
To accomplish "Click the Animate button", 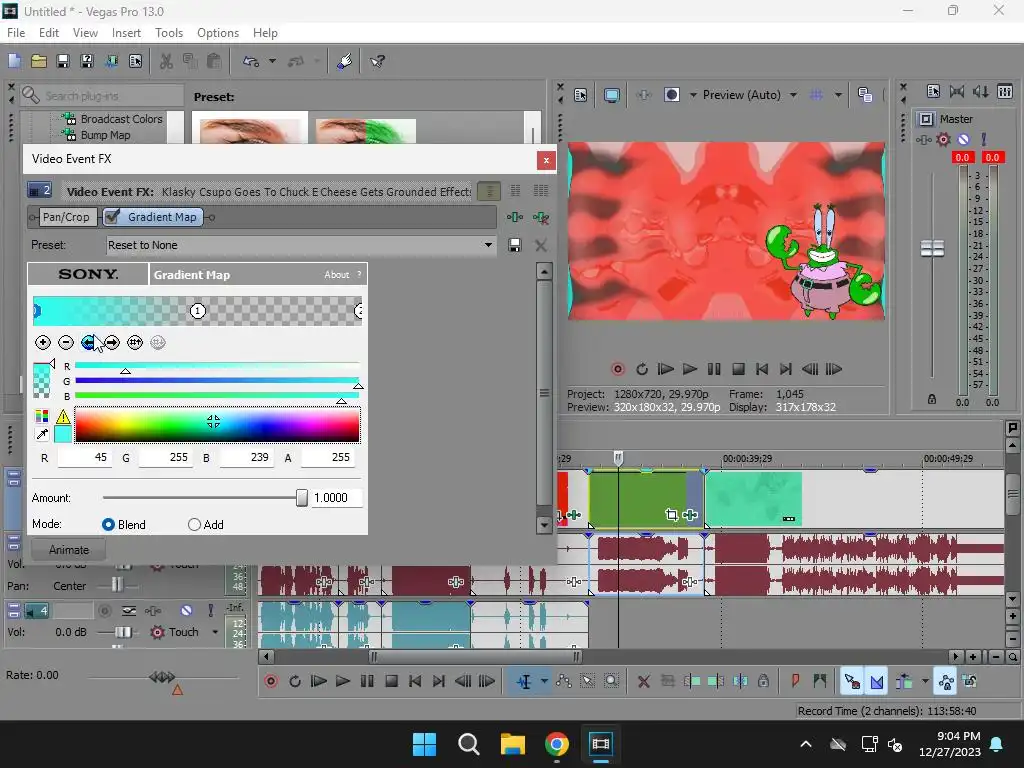I will (69, 550).
